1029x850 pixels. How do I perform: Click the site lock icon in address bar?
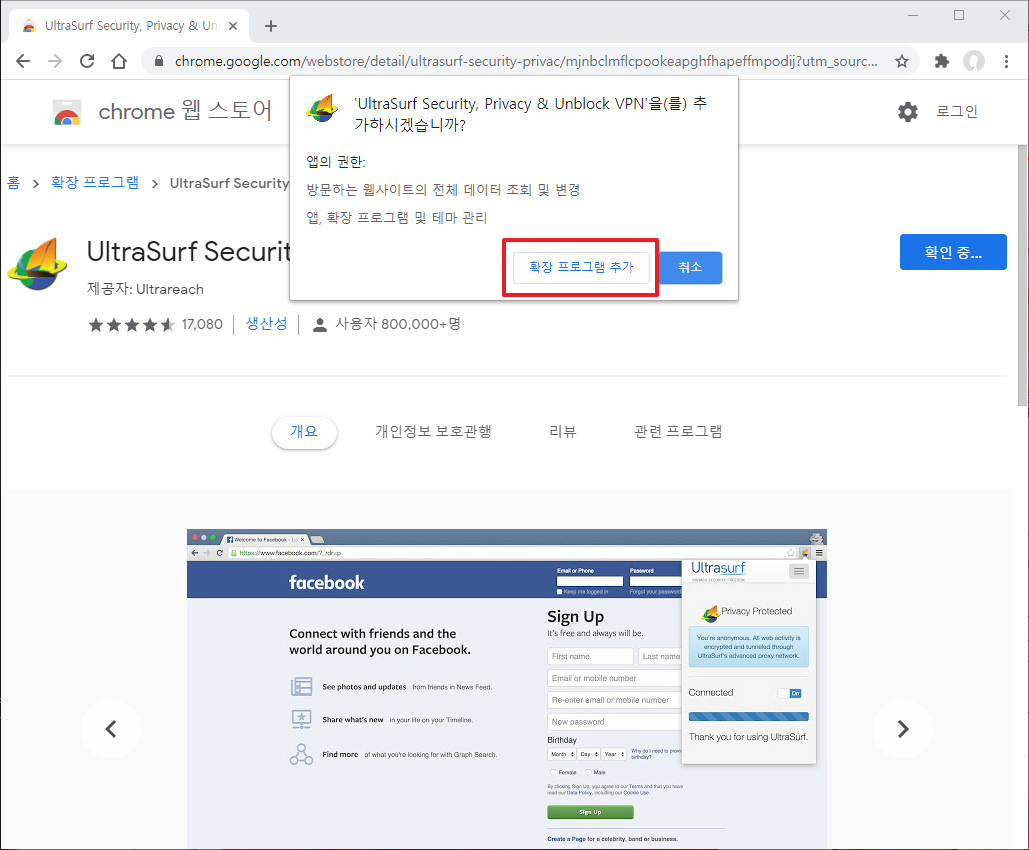click(158, 61)
